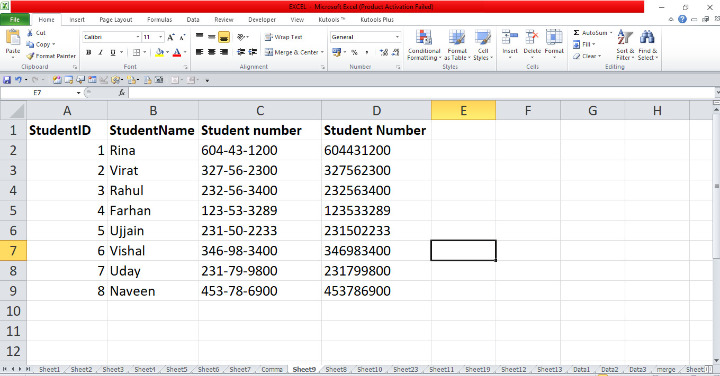Click the Merge & Center button
720x376 pixels.
point(294,52)
